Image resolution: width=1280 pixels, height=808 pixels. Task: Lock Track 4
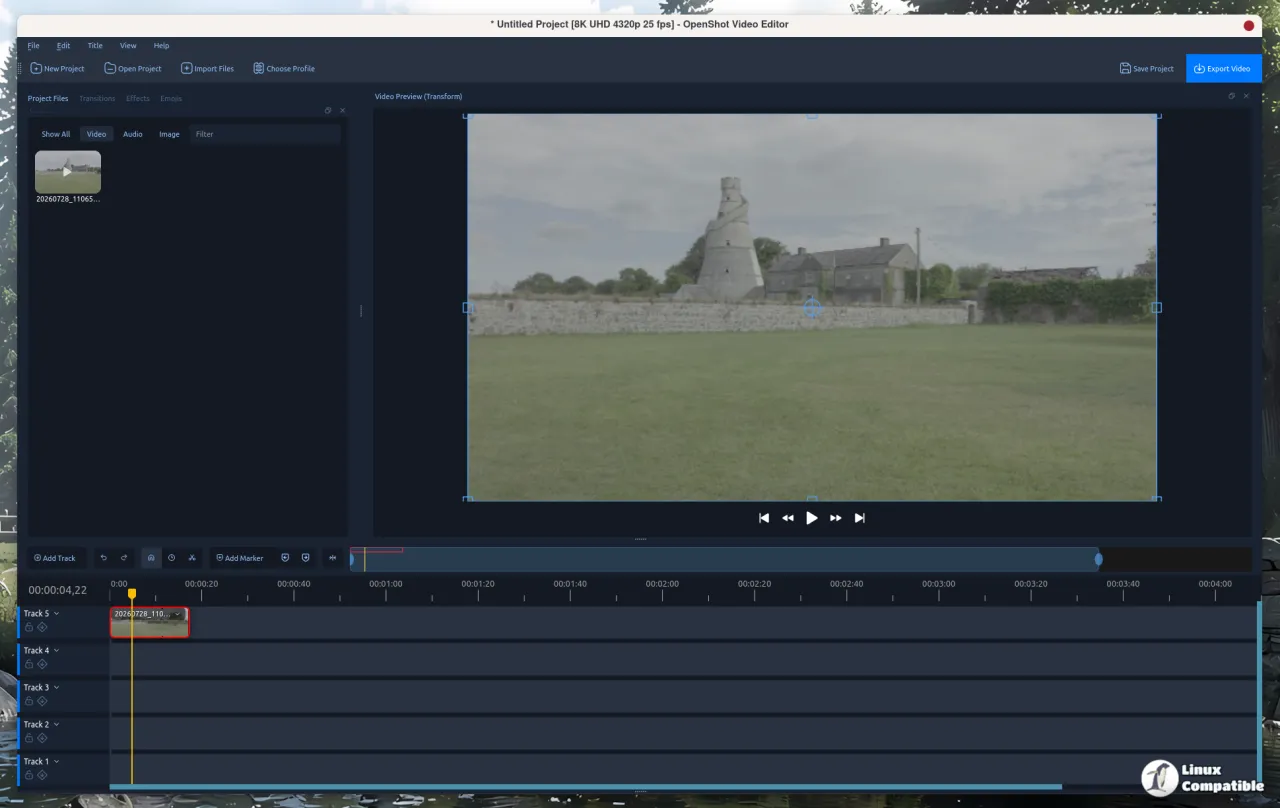(29, 664)
